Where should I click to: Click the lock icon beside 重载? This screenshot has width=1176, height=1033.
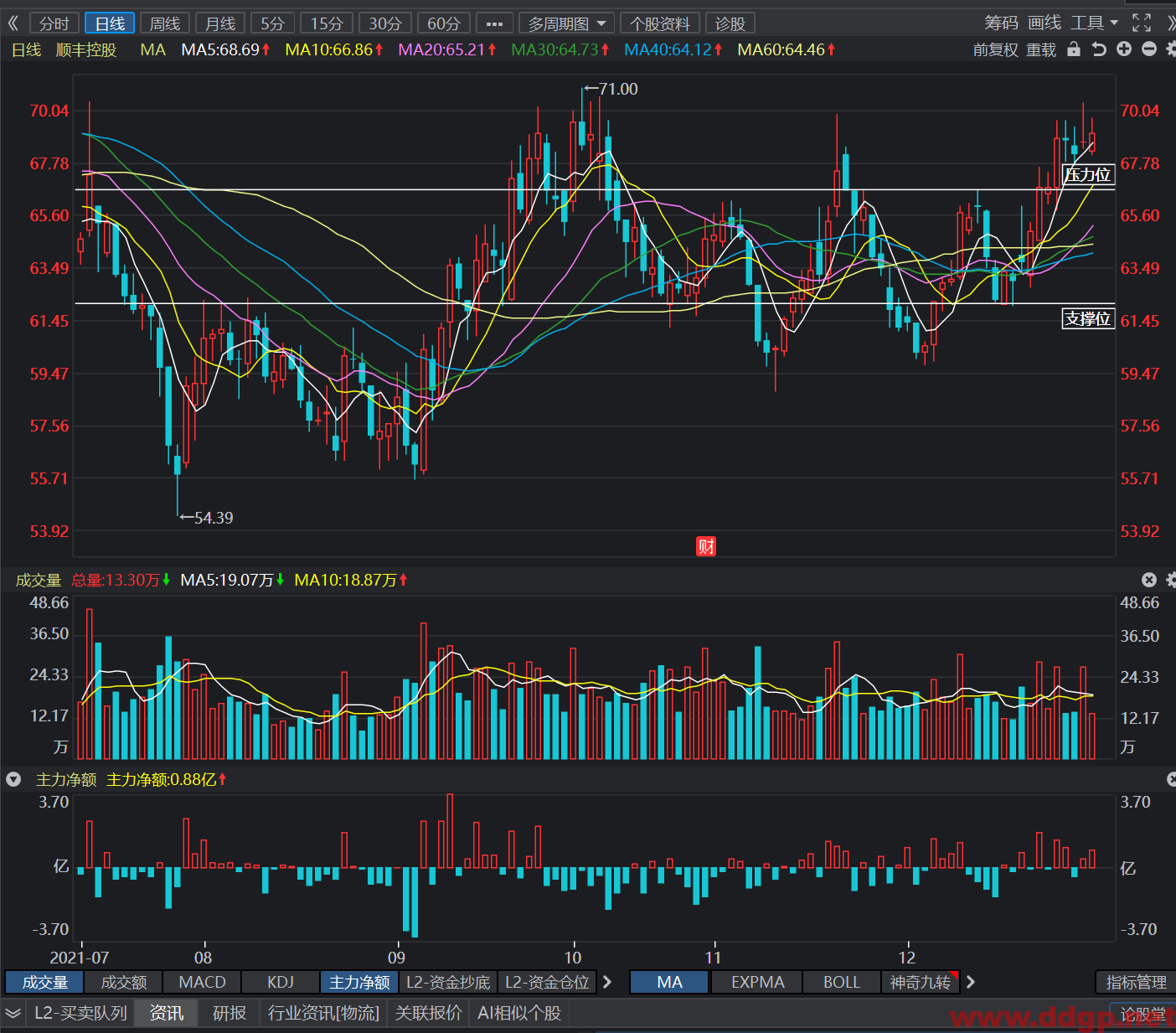tap(1074, 49)
